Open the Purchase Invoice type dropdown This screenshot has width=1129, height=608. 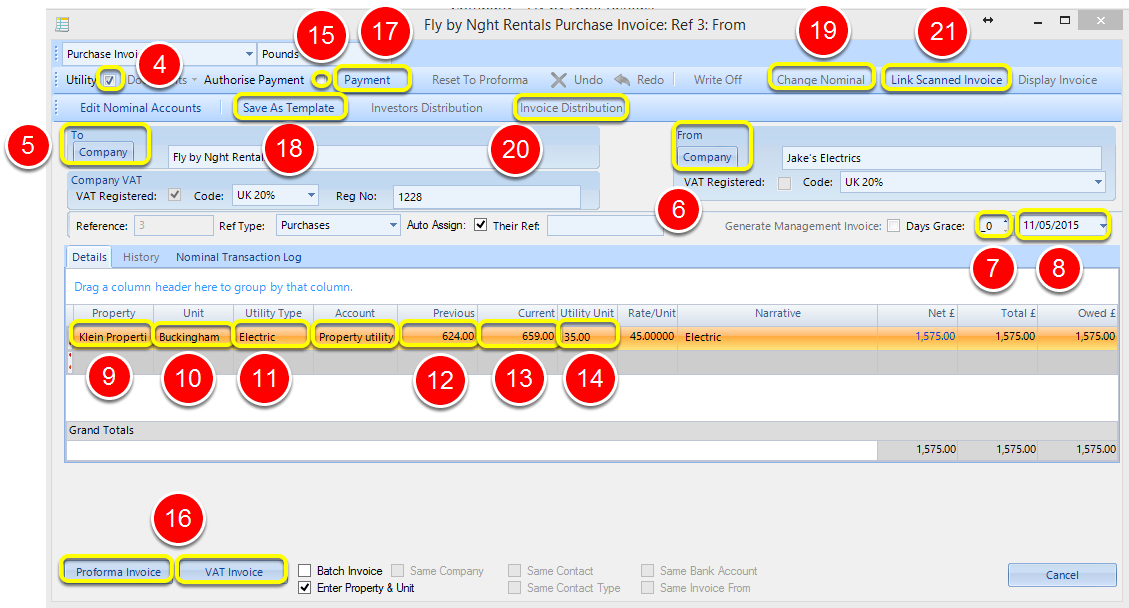tap(248, 54)
